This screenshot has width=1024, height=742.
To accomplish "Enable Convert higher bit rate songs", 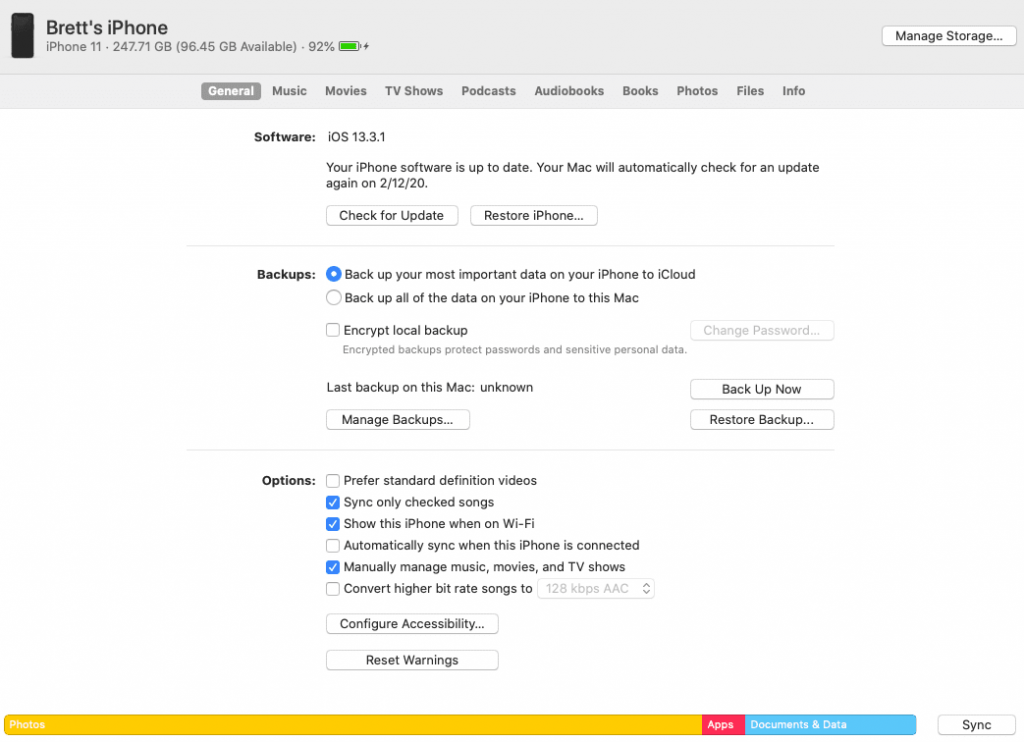I will pos(332,589).
